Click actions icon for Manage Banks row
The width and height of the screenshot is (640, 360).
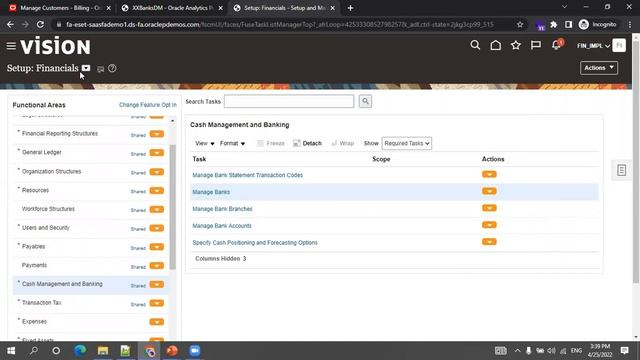tap(489, 191)
